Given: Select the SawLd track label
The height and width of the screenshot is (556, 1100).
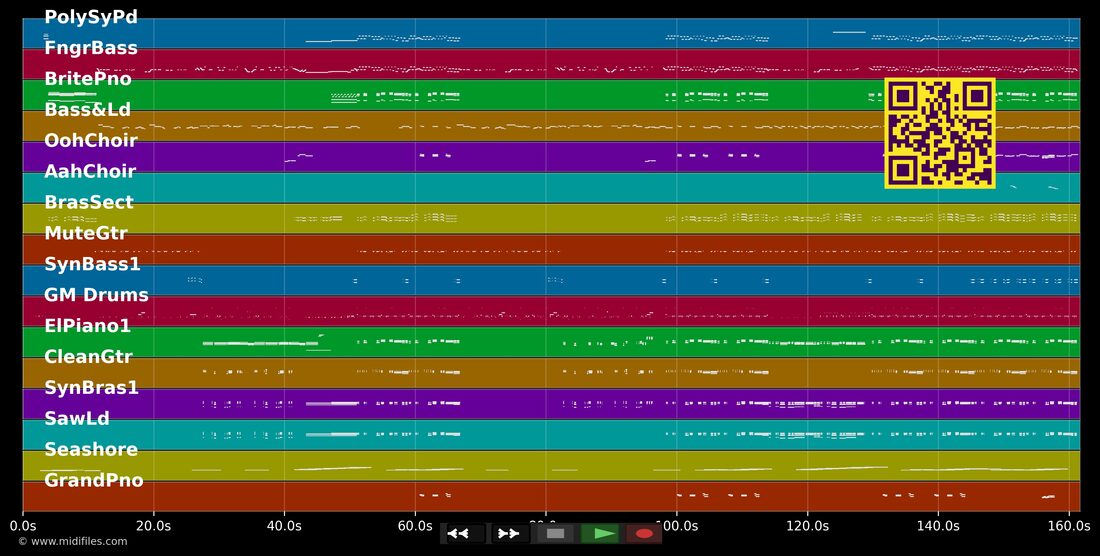Looking at the screenshot, I should [77, 418].
